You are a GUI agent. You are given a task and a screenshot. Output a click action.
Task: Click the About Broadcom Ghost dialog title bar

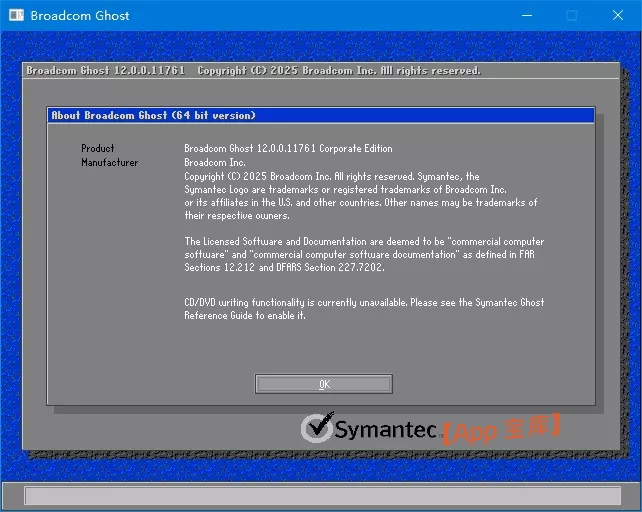pyautogui.click(x=320, y=115)
